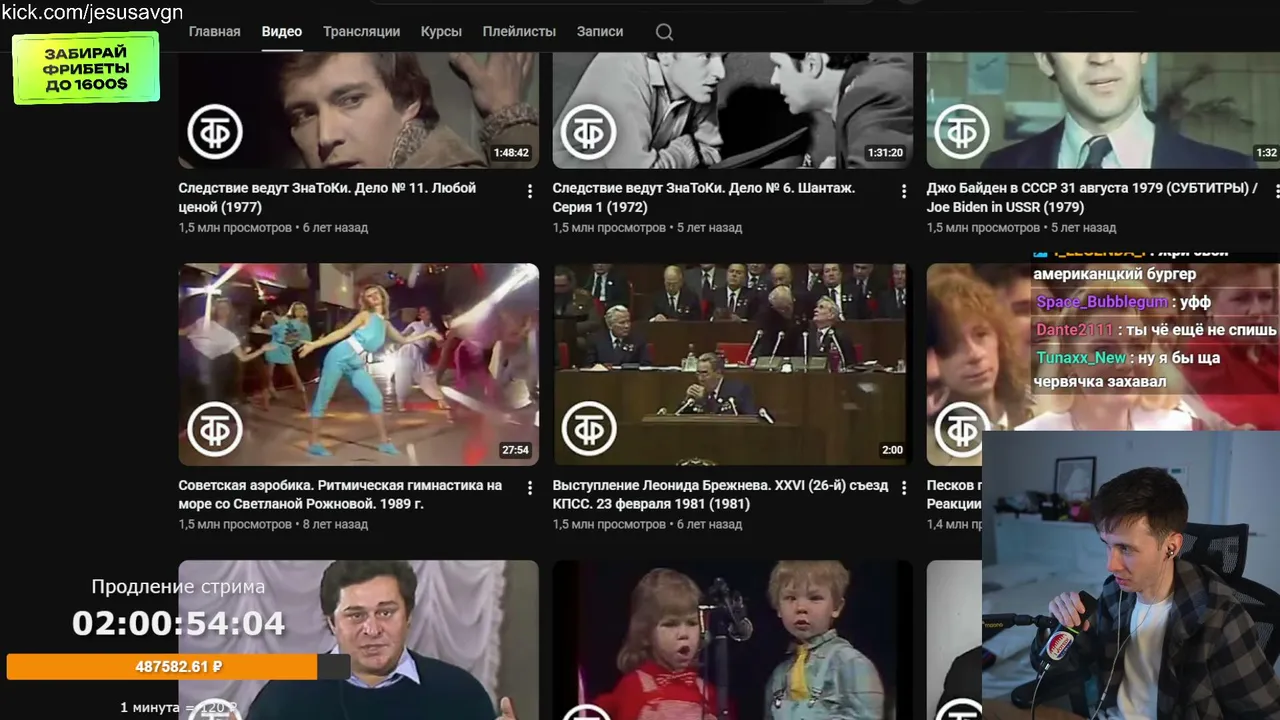Open title link Джо Байден в СССР 1979
This screenshot has height=720, width=1280.
pyautogui.click(x=1092, y=198)
